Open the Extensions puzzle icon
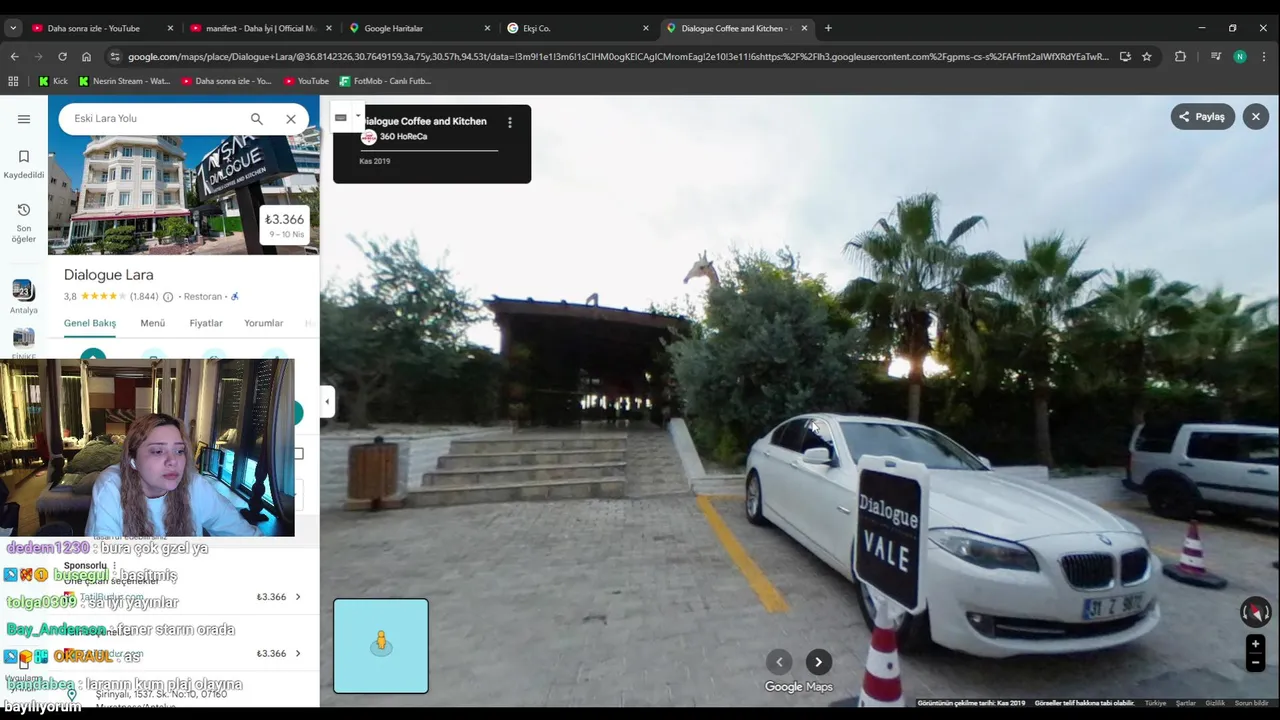Viewport: 1280px width, 720px height. (x=1180, y=57)
